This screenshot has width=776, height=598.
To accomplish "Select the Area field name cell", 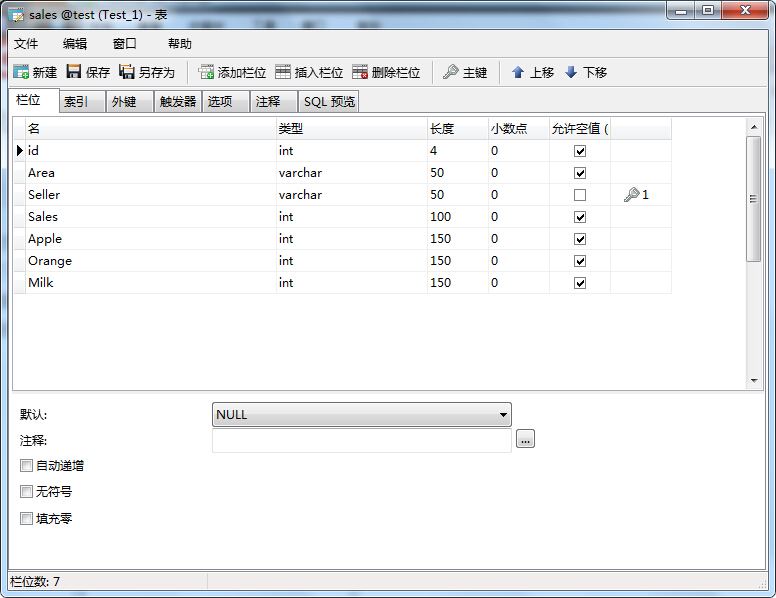I will coord(150,173).
